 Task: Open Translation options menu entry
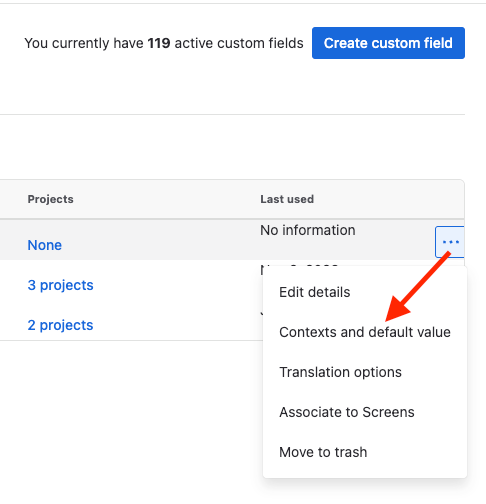tap(340, 372)
